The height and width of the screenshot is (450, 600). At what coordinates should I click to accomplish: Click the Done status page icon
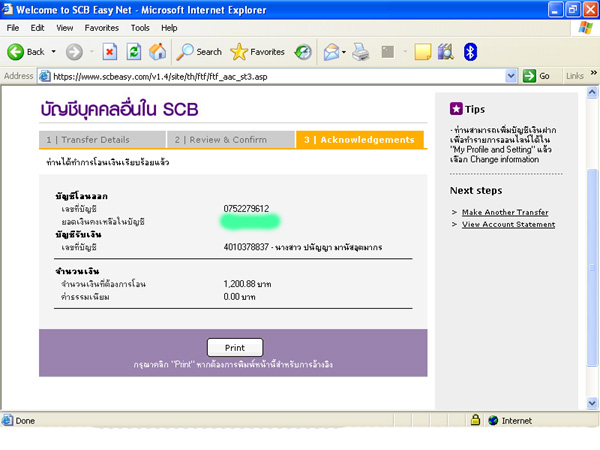(x=7, y=421)
